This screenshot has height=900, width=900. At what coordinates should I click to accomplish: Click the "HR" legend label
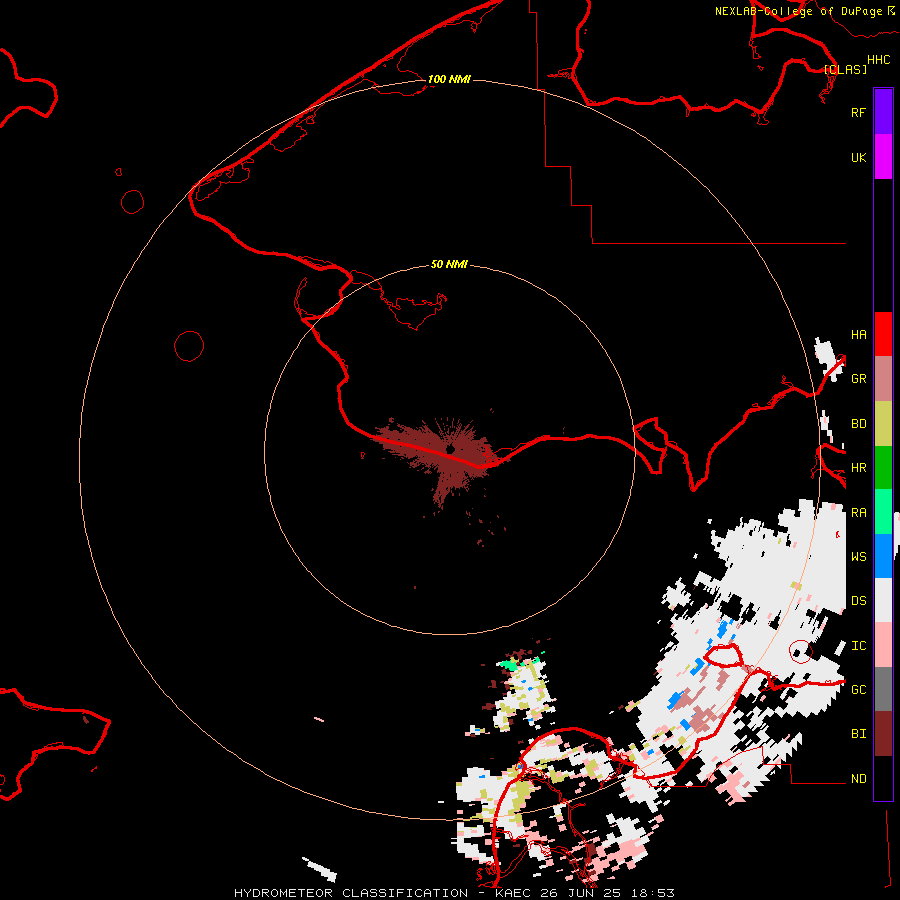pos(858,468)
